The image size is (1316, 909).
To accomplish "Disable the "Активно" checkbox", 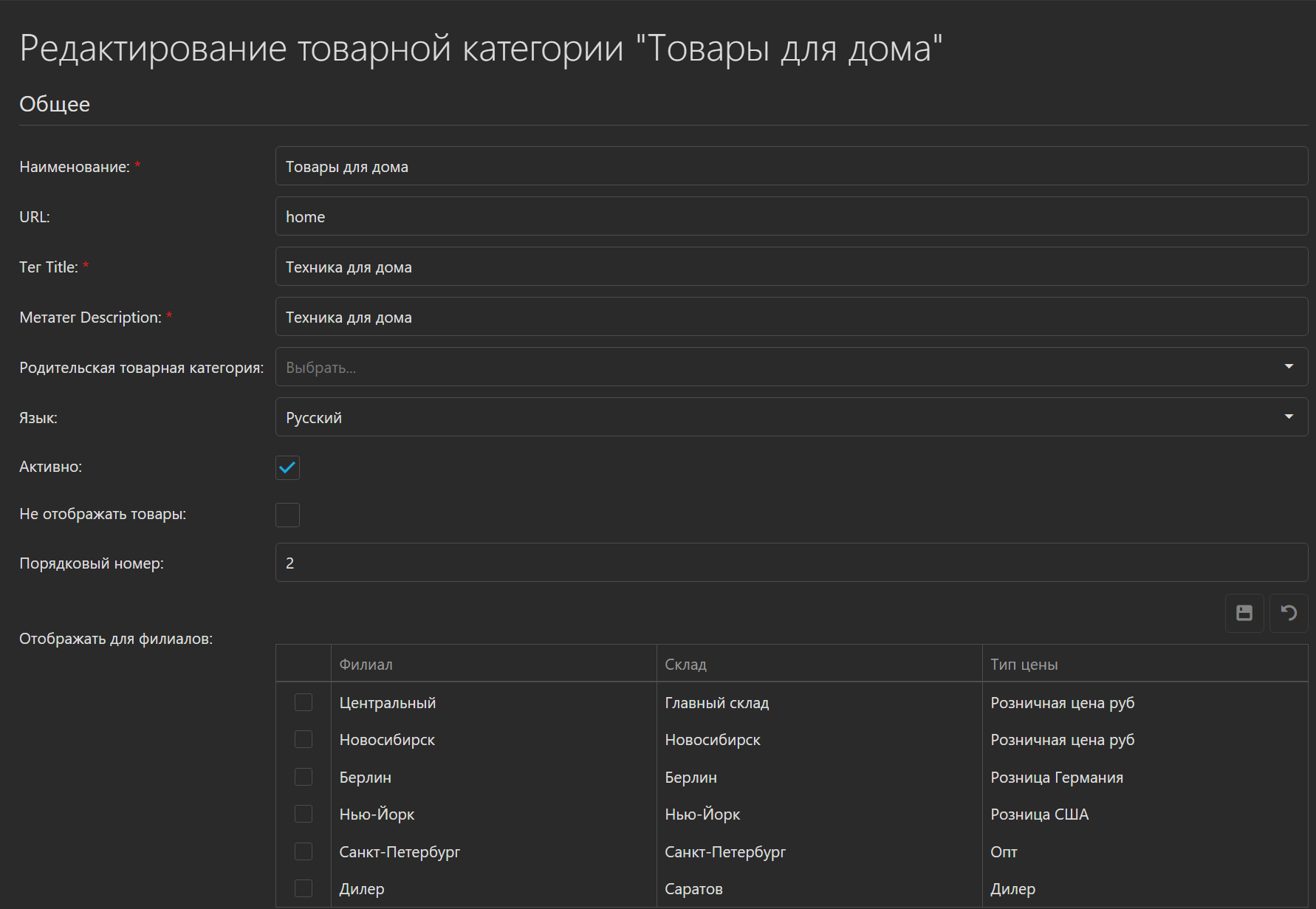I will (x=287, y=467).
